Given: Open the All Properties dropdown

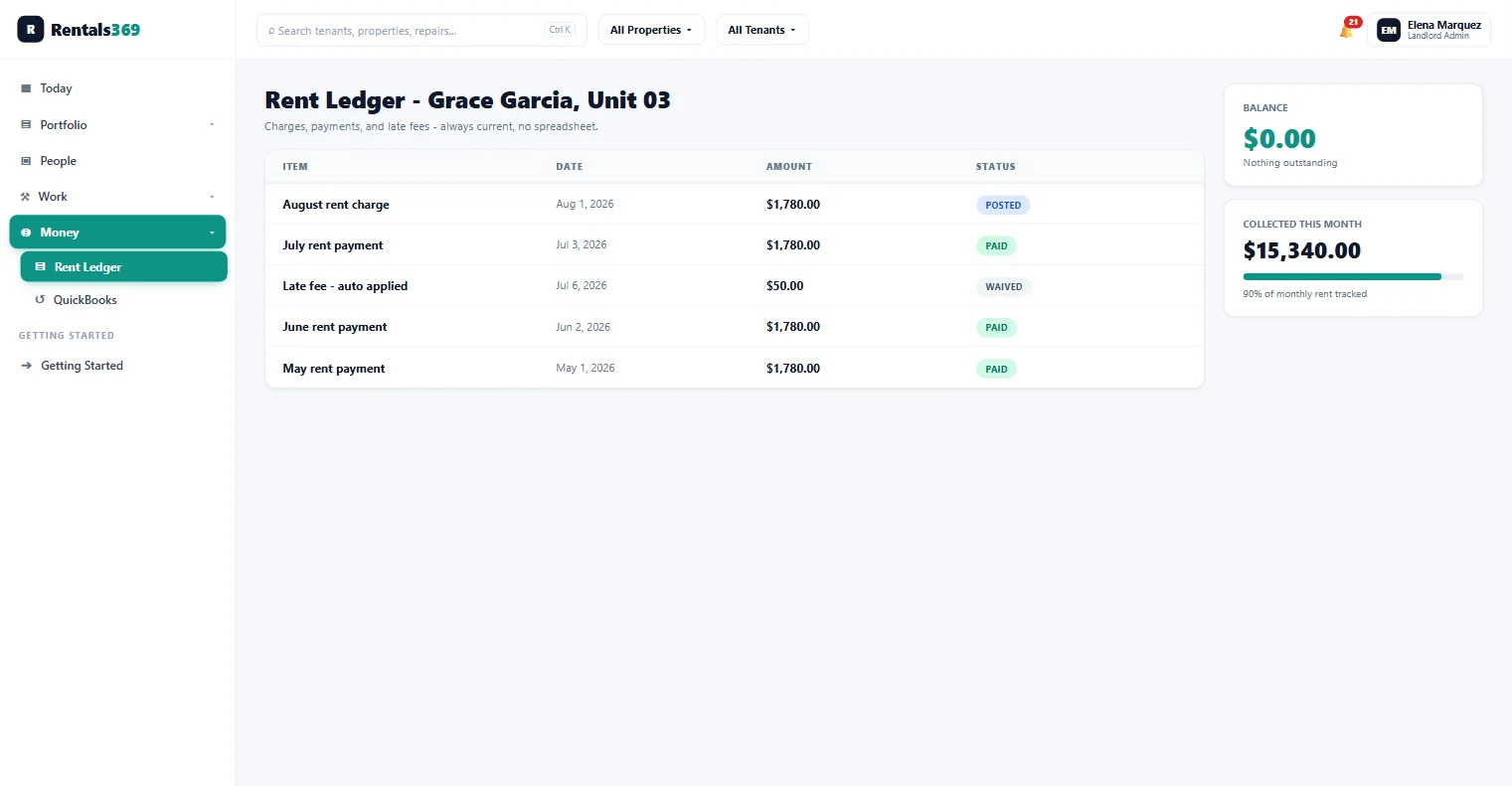Looking at the screenshot, I should pos(651,30).
